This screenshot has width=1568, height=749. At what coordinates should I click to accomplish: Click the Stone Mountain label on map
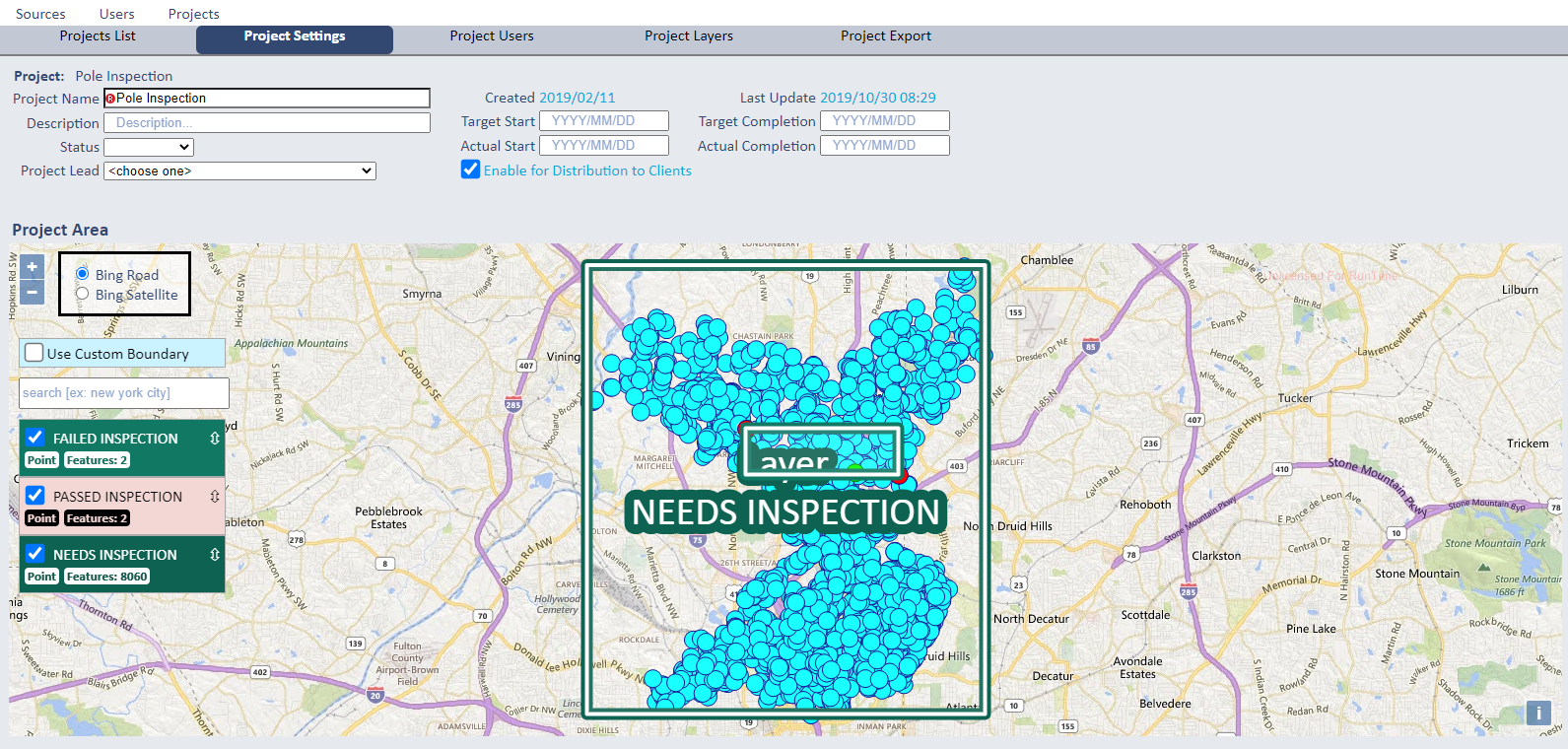1417,574
